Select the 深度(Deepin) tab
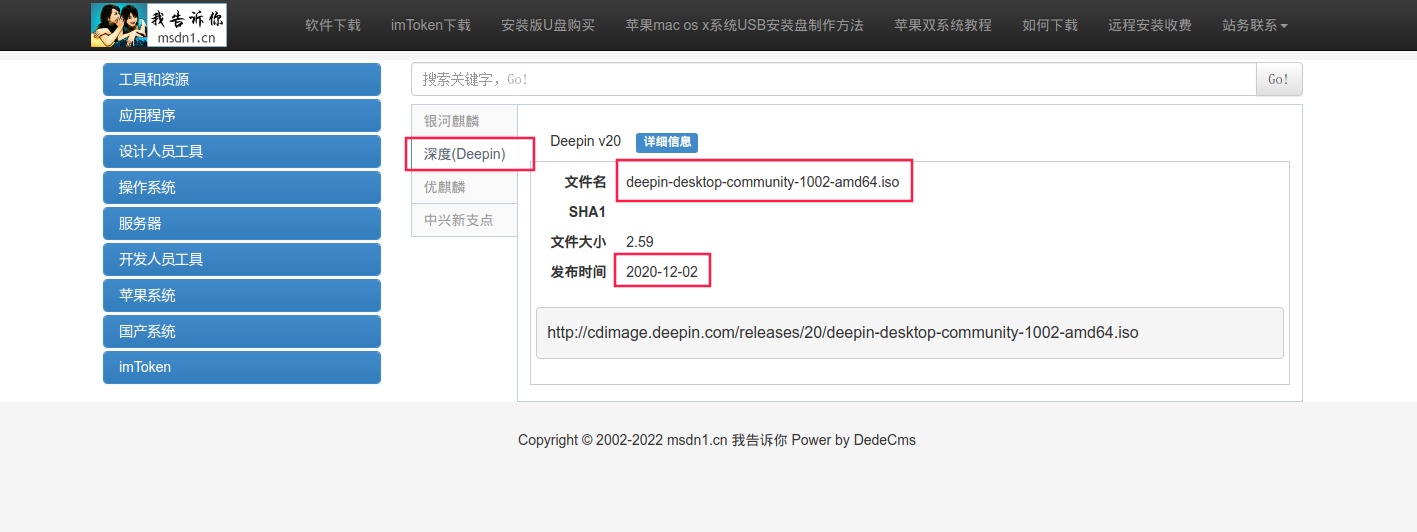 point(464,154)
